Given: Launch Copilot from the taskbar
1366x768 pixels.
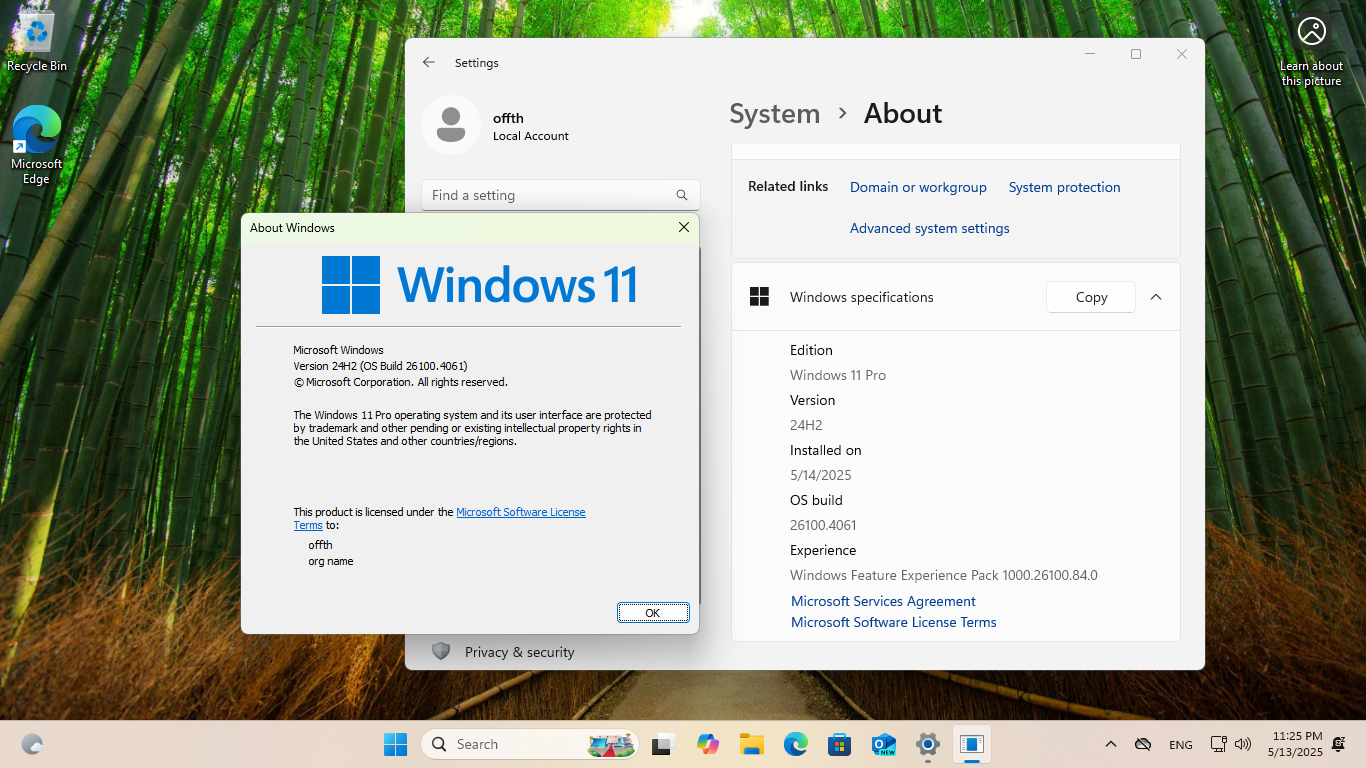Looking at the screenshot, I should click(708, 744).
